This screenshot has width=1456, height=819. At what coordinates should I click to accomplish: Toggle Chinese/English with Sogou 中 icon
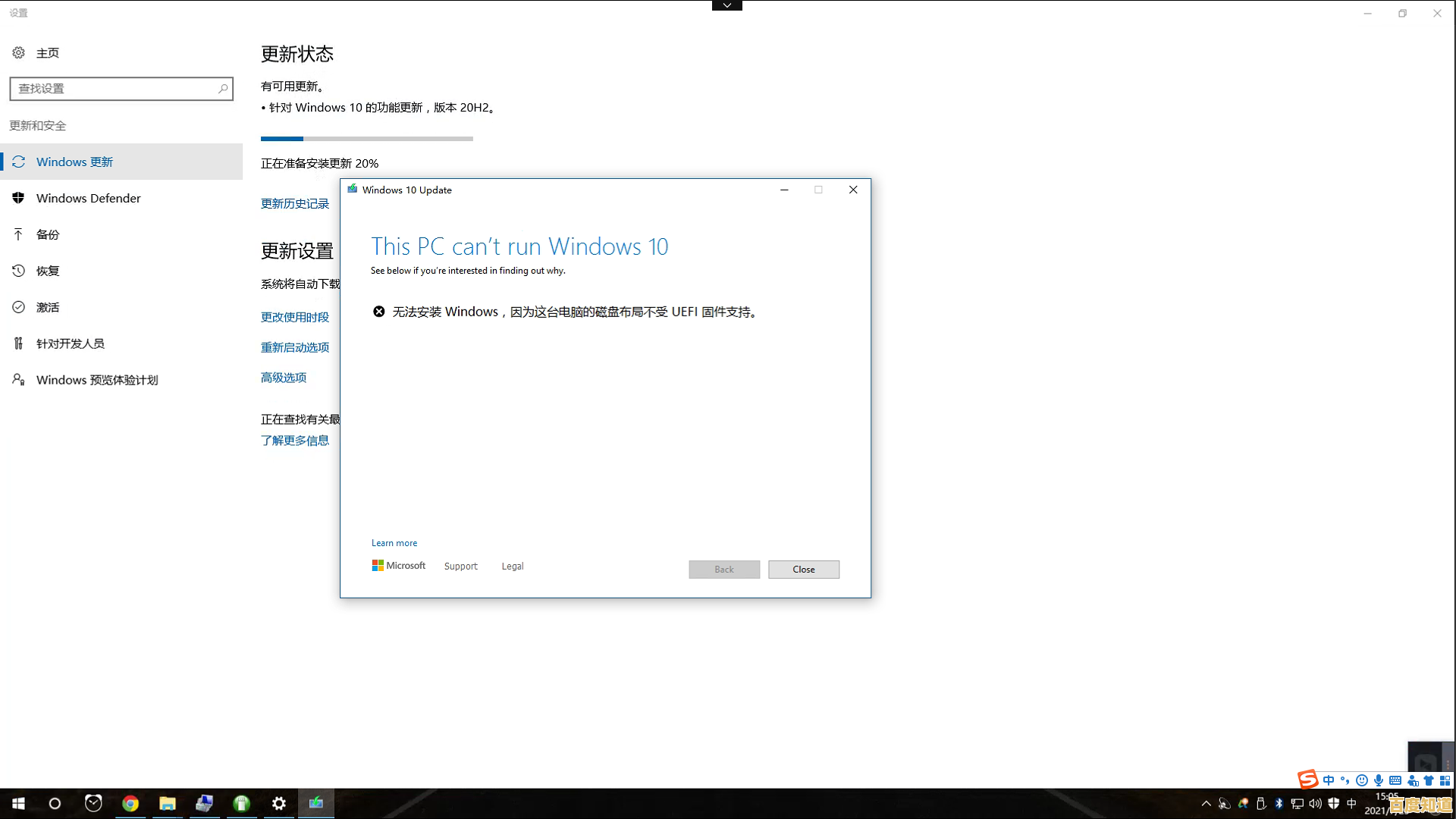(1329, 780)
